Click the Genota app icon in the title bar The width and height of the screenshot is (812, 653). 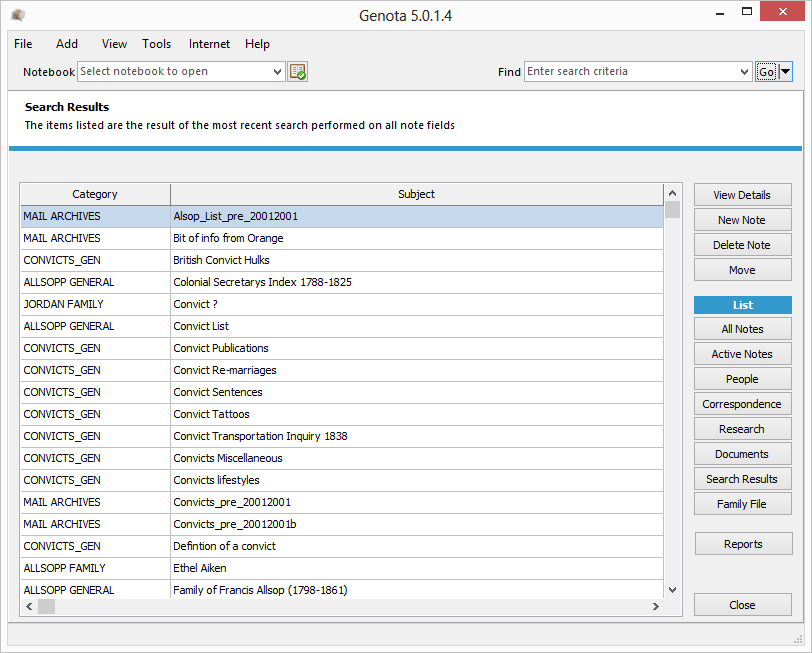point(18,16)
